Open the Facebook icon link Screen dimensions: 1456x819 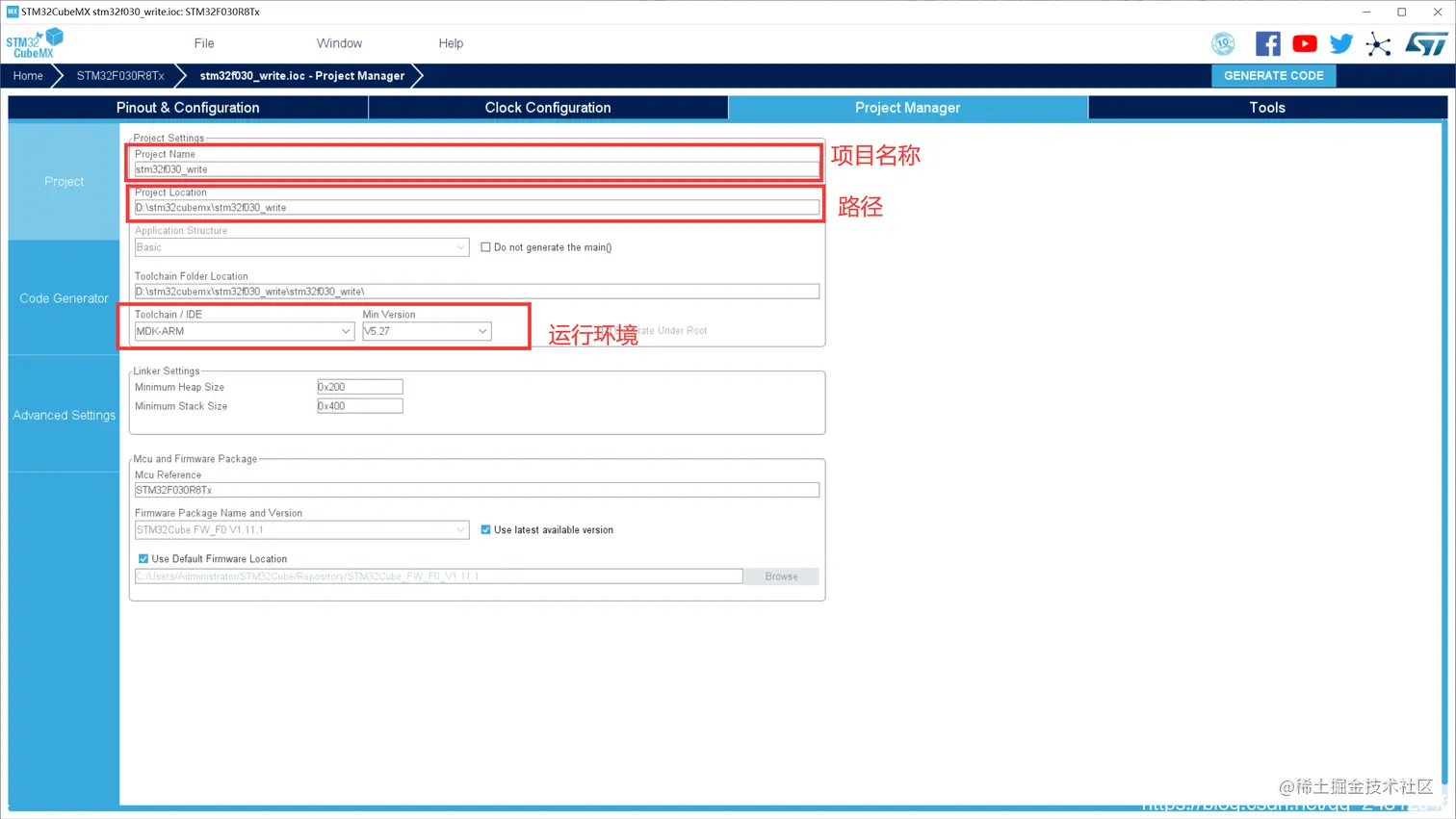1267,43
